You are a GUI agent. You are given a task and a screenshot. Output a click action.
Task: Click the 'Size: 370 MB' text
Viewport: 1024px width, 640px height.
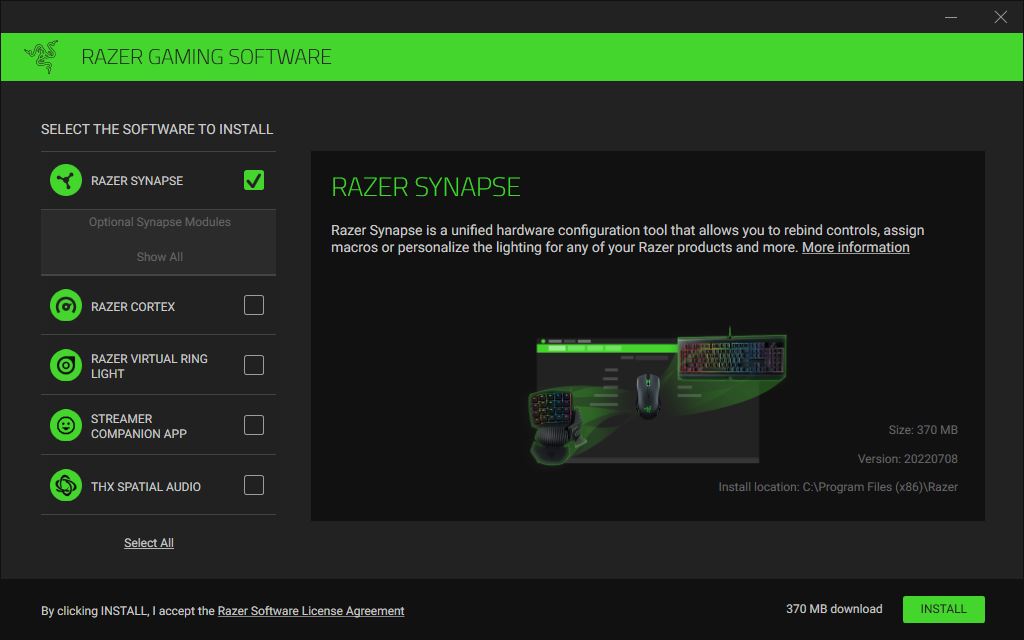[923, 430]
